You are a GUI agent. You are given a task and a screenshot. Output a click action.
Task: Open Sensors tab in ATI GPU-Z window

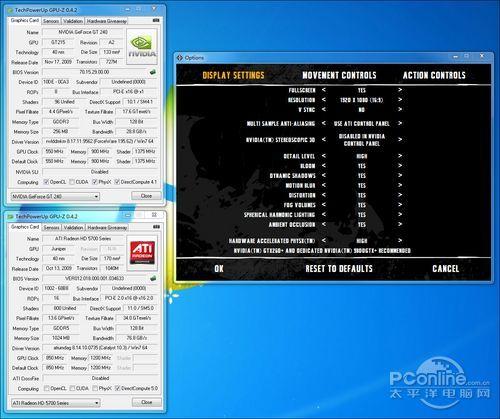click(51, 227)
